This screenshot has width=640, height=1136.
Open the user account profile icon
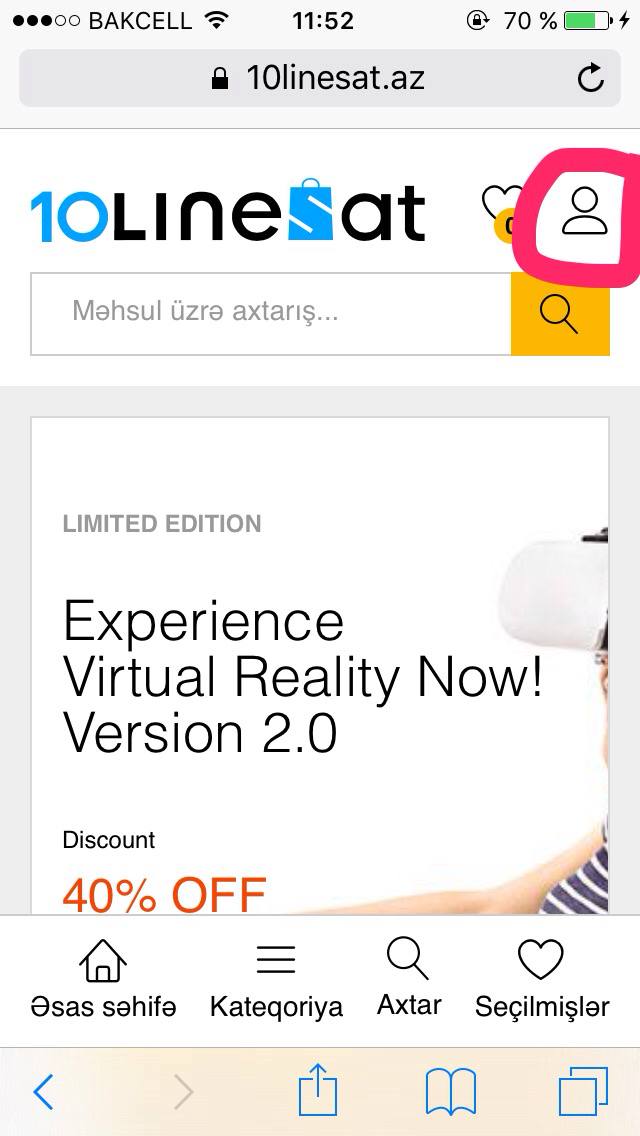pos(584,211)
